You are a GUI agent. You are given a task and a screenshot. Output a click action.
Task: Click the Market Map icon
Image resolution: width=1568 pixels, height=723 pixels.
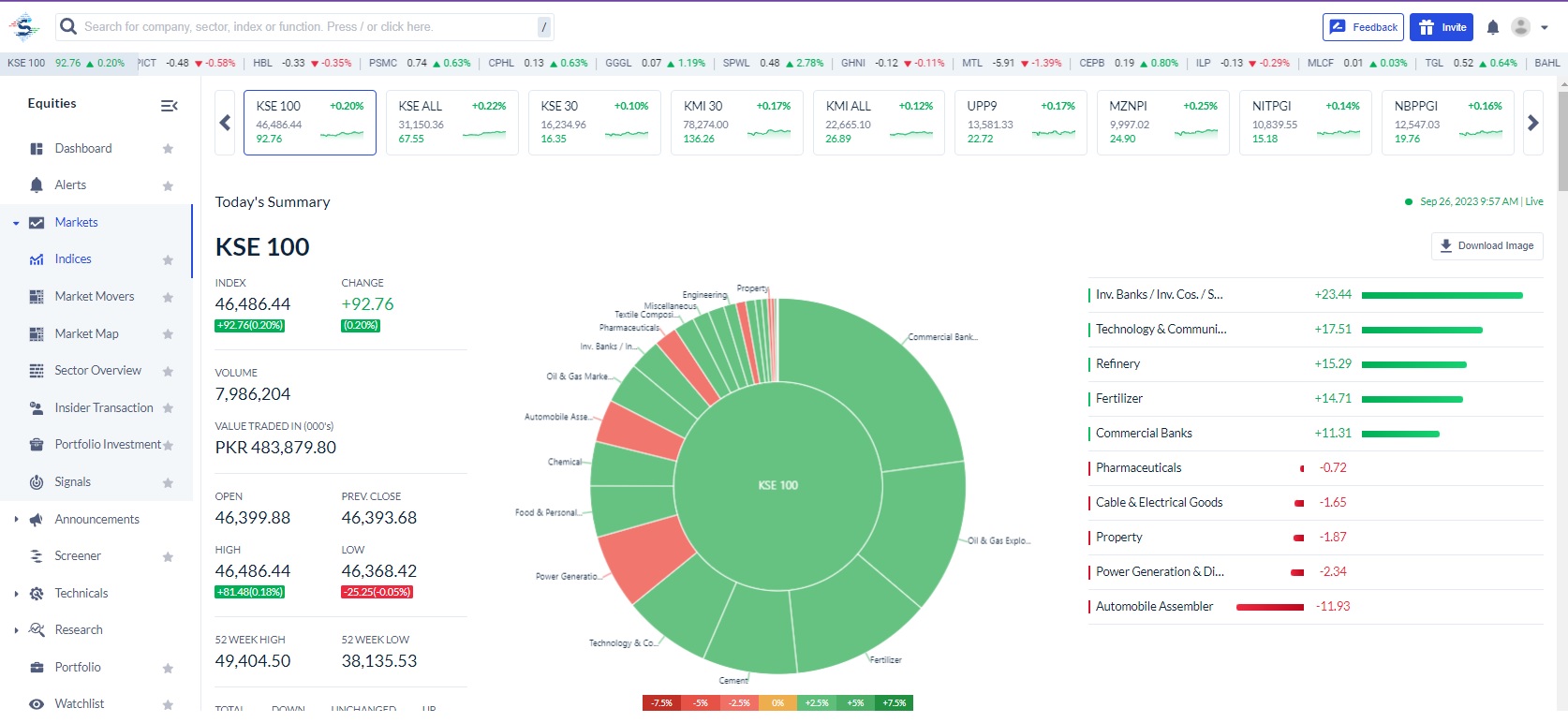click(37, 334)
